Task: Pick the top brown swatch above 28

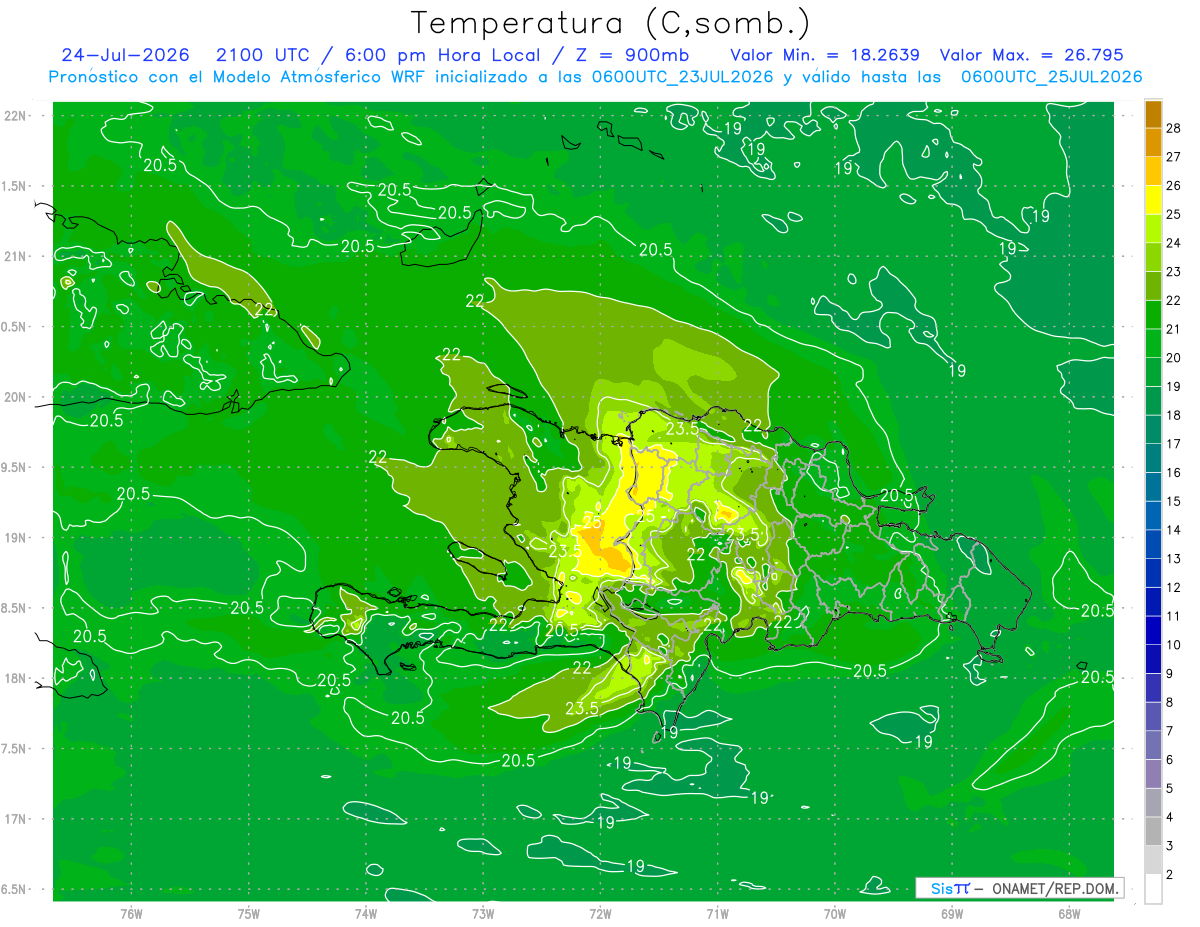Action: point(1153,115)
